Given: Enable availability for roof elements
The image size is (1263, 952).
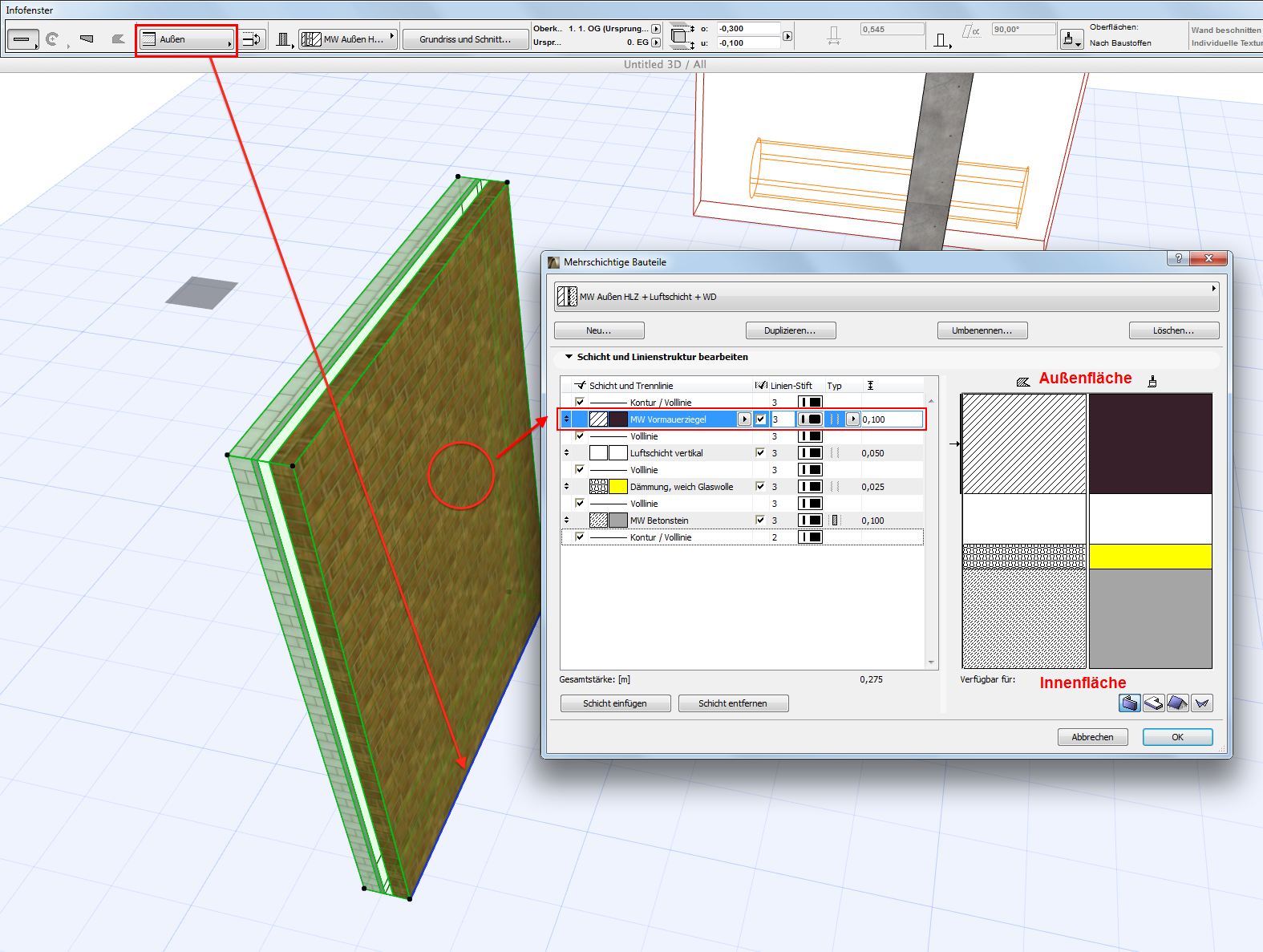Looking at the screenshot, I should pyautogui.click(x=1177, y=703).
